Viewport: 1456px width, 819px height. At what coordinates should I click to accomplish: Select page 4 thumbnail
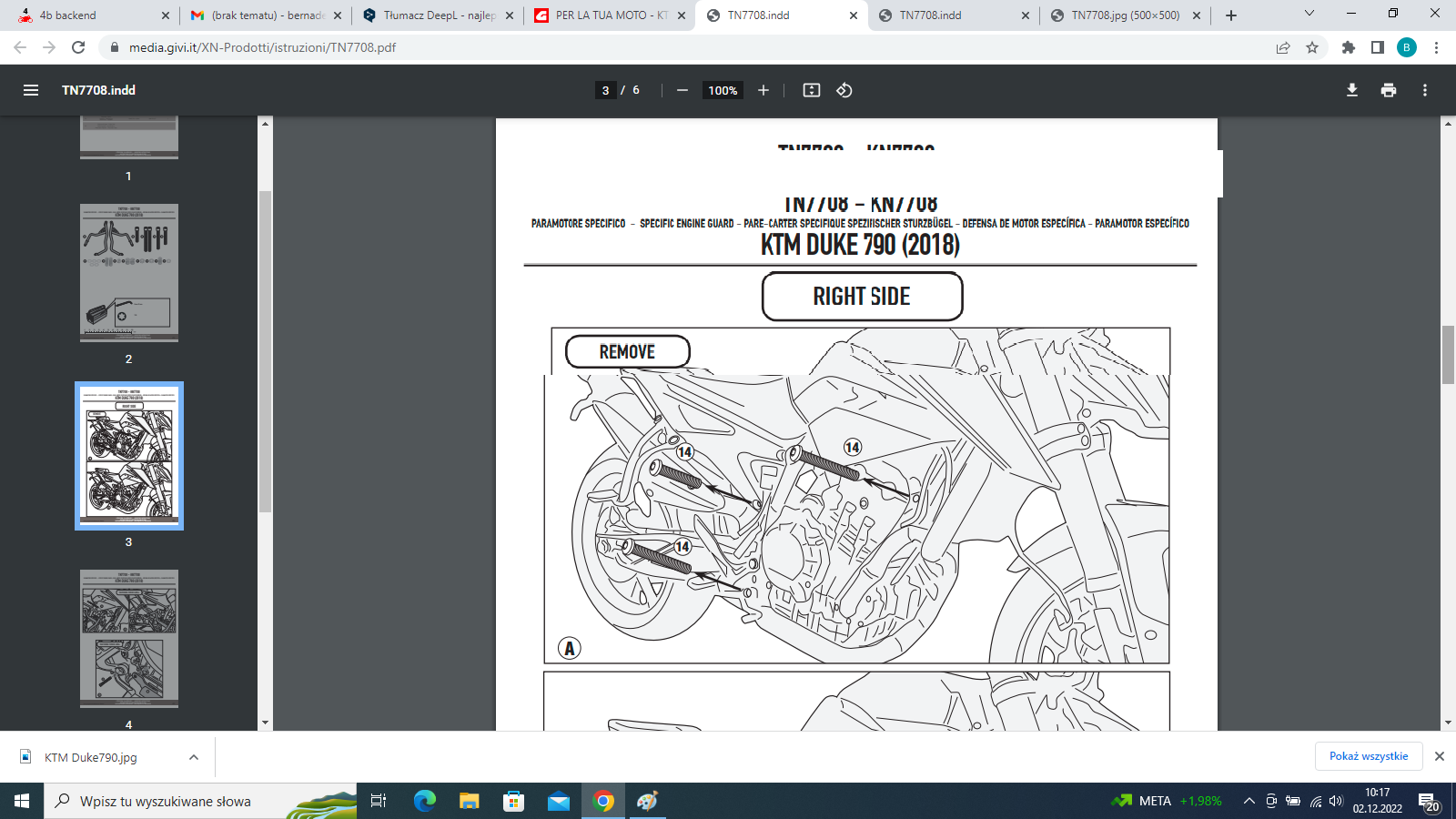pos(129,639)
